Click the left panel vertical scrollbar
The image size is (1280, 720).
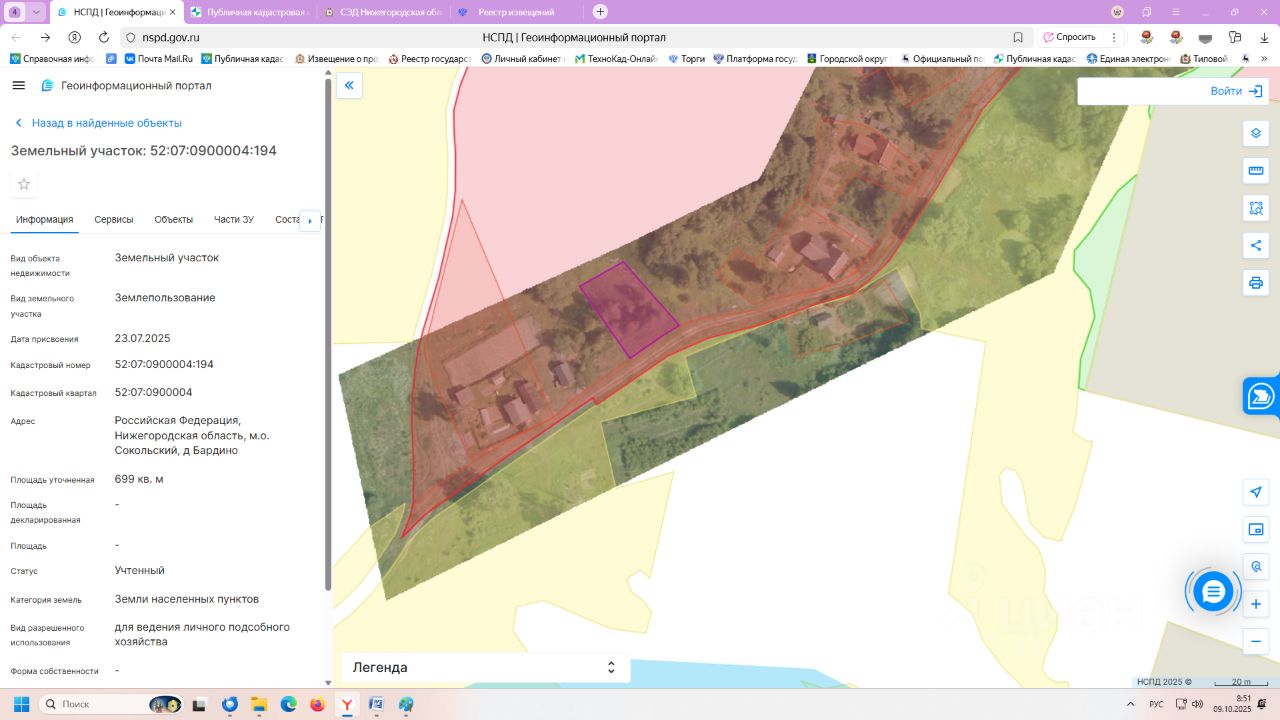328,335
